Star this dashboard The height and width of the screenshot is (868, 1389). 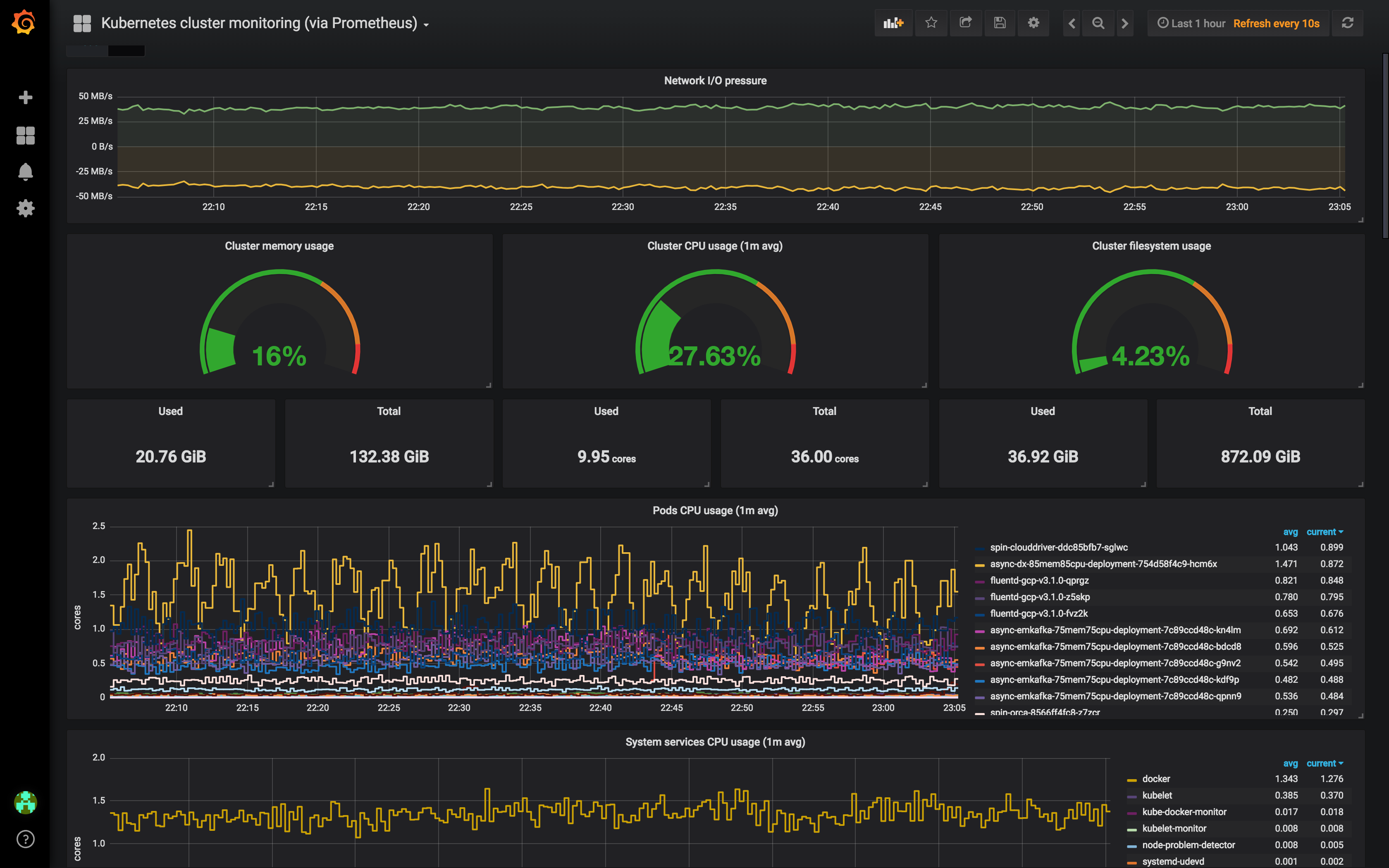tap(931, 23)
